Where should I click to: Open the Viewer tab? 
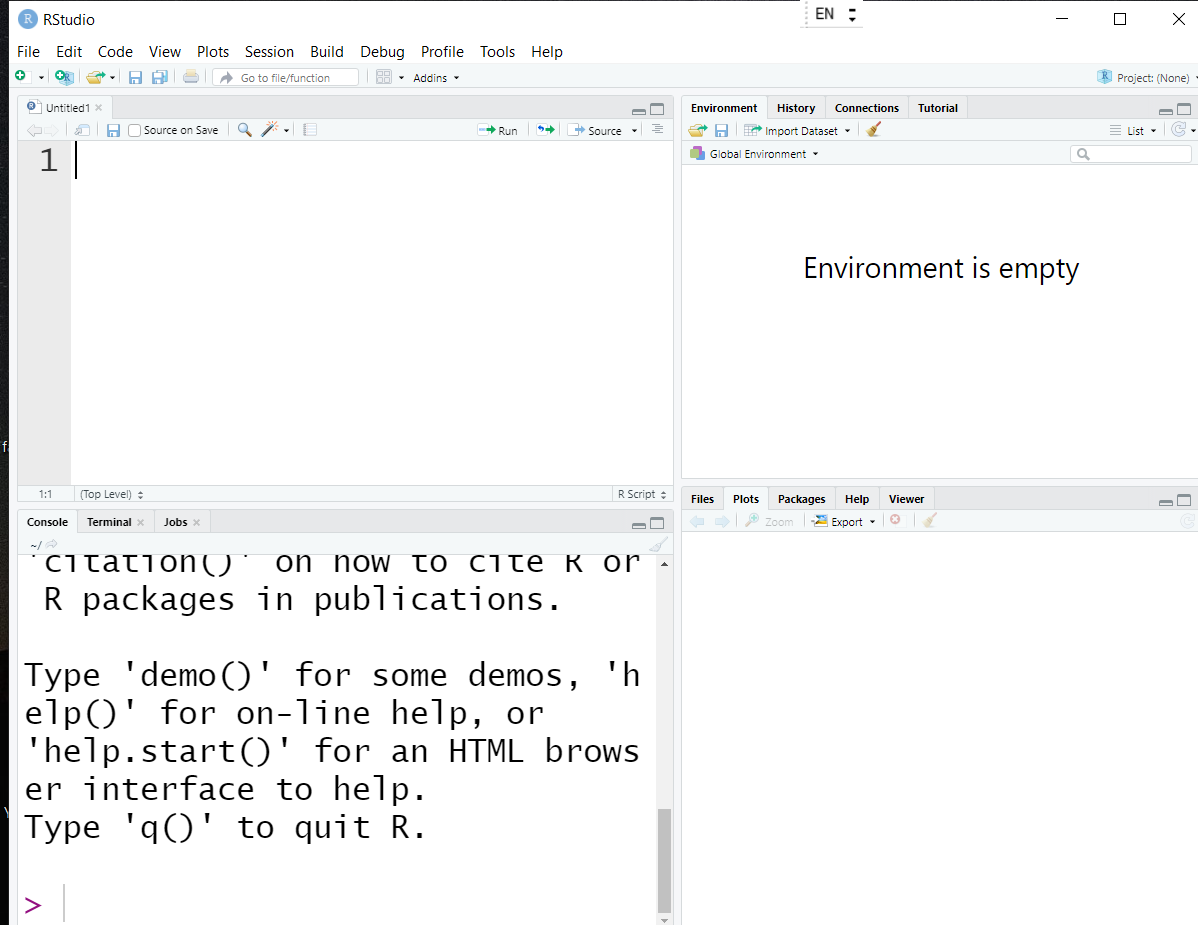906,499
